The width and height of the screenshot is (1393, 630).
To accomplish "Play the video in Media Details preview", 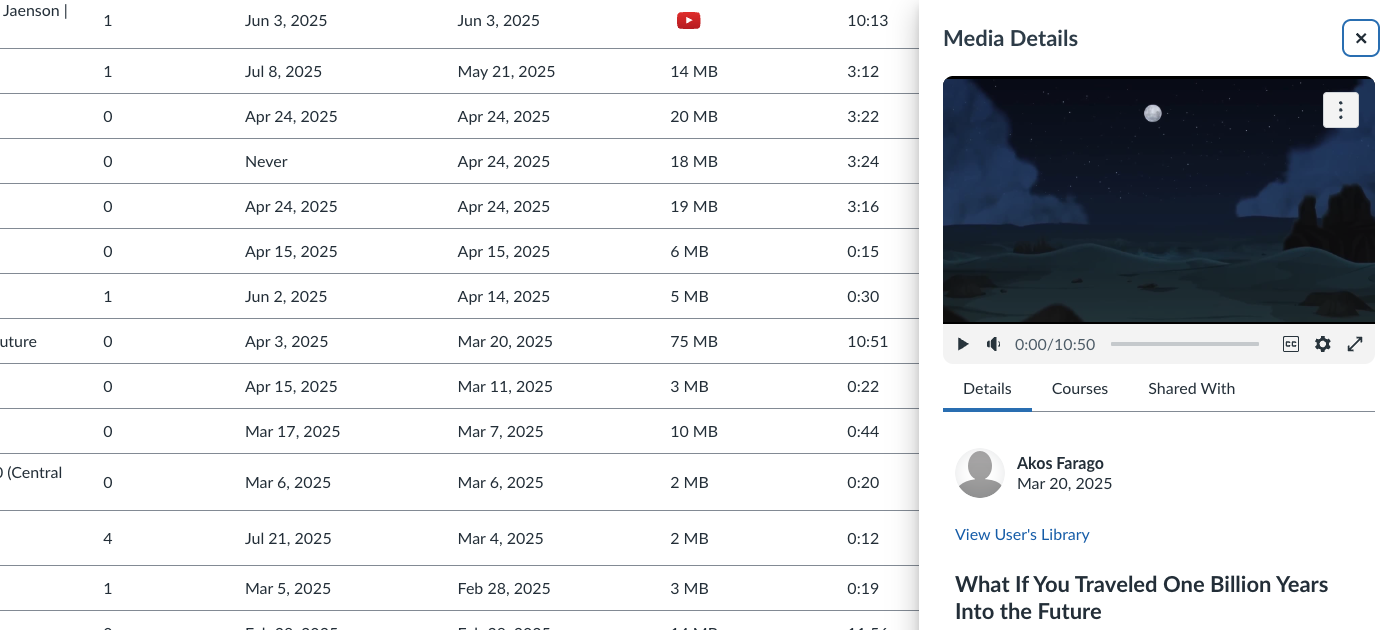I will [x=962, y=344].
